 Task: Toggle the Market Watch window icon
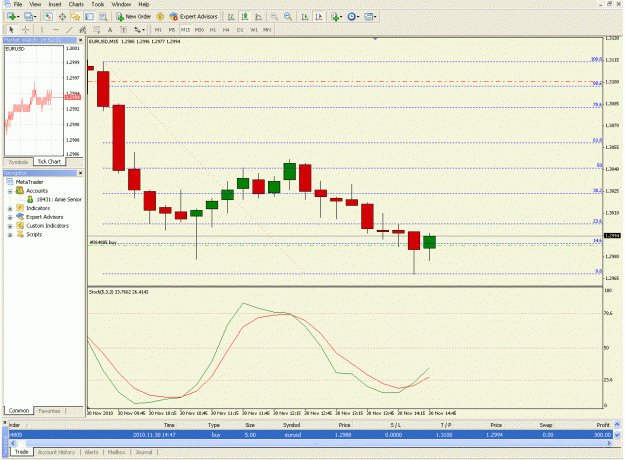point(48,16)
